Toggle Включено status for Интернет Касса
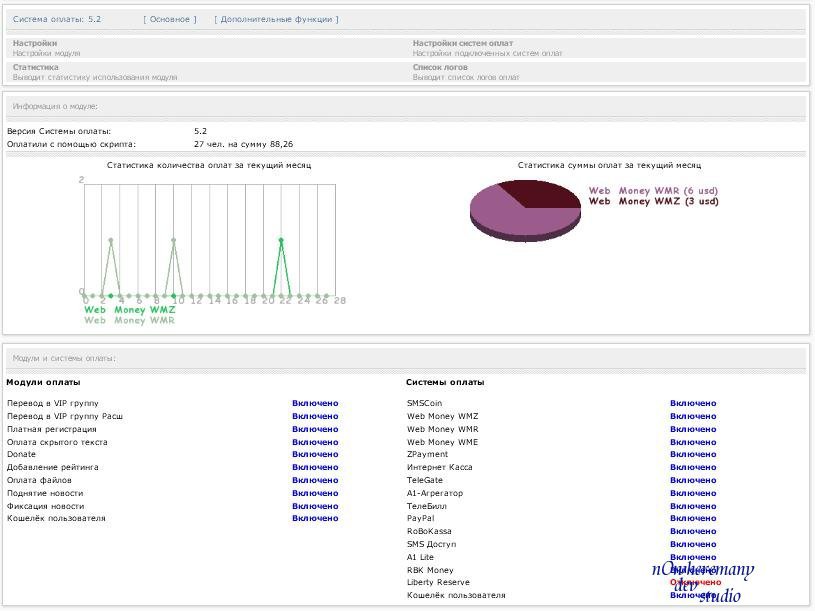 click(693, 467)
